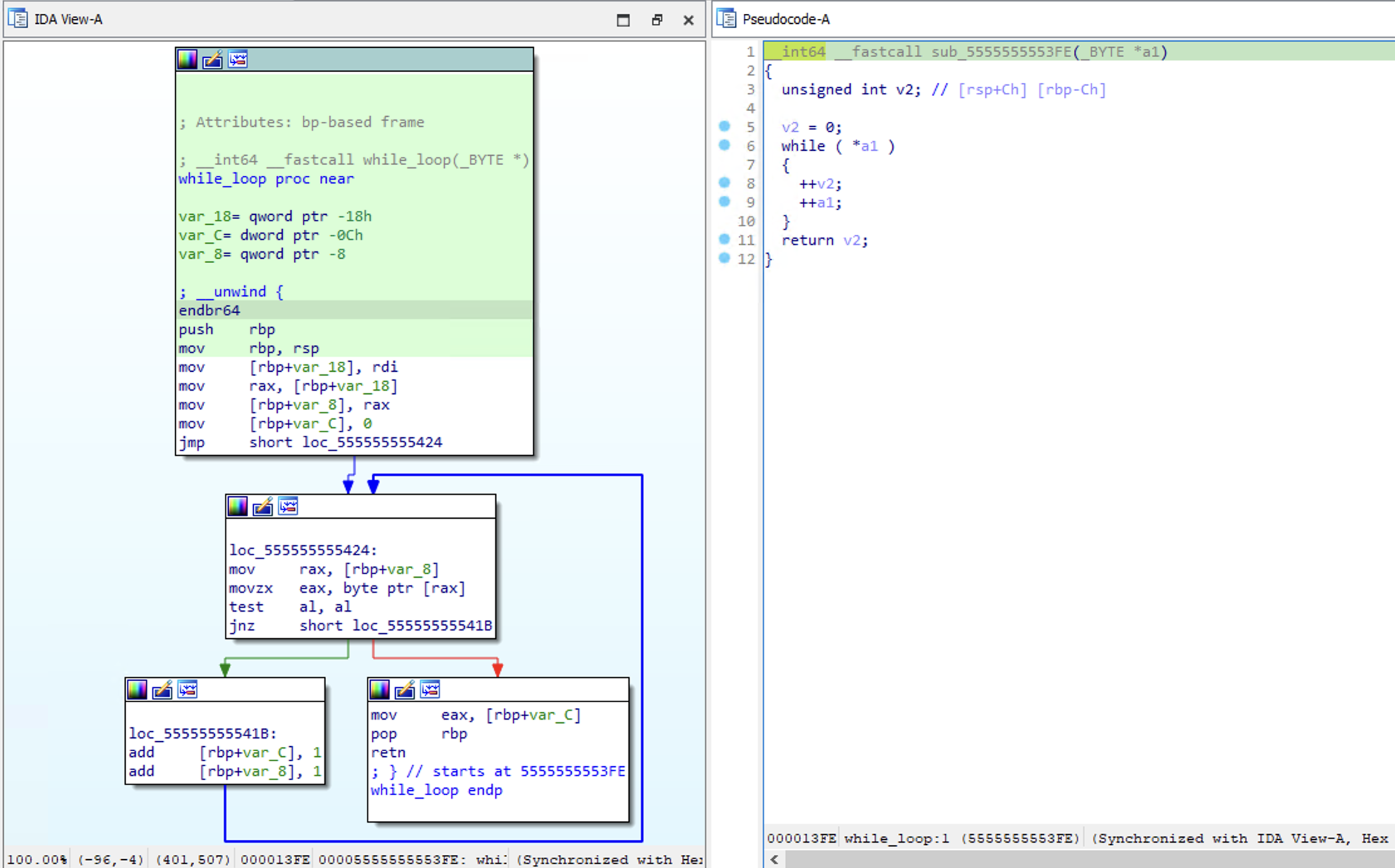Image resolution: width=1395 pixels, height=868 pixels.
Task: Toggle breakpoint dot on pseudocode line 6
Action: pyautogui.click(x=725, y=145)
